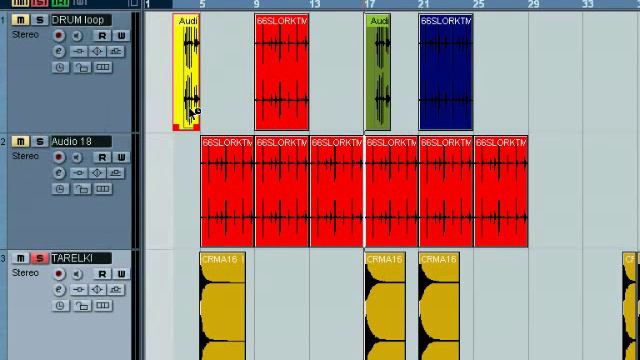Click inserts state icon on DRUM loop track
The width and height of the screenshot is (640, 360).
click(x=79, y=51)
